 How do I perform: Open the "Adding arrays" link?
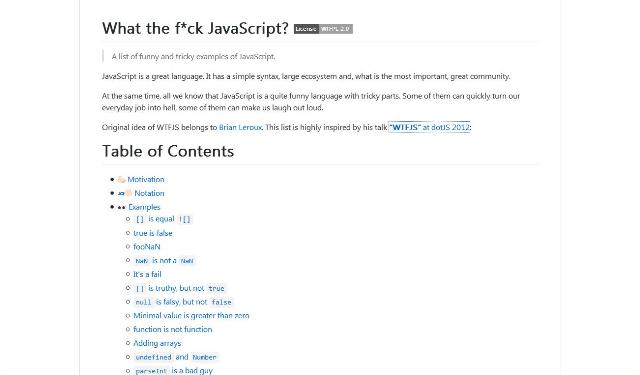pyautogui.click(x=157, y=344)
